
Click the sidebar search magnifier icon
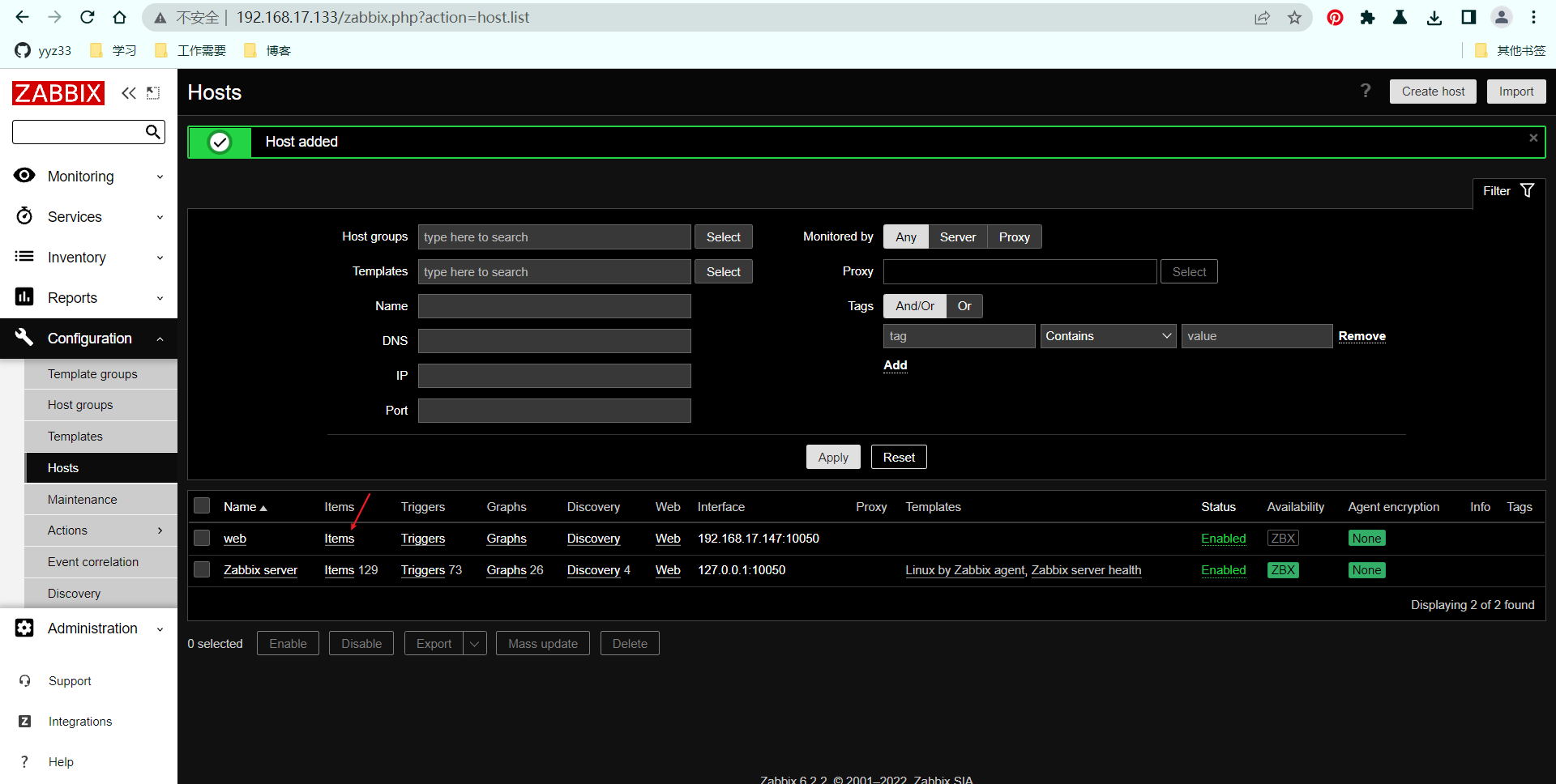[x=152, y=132]
